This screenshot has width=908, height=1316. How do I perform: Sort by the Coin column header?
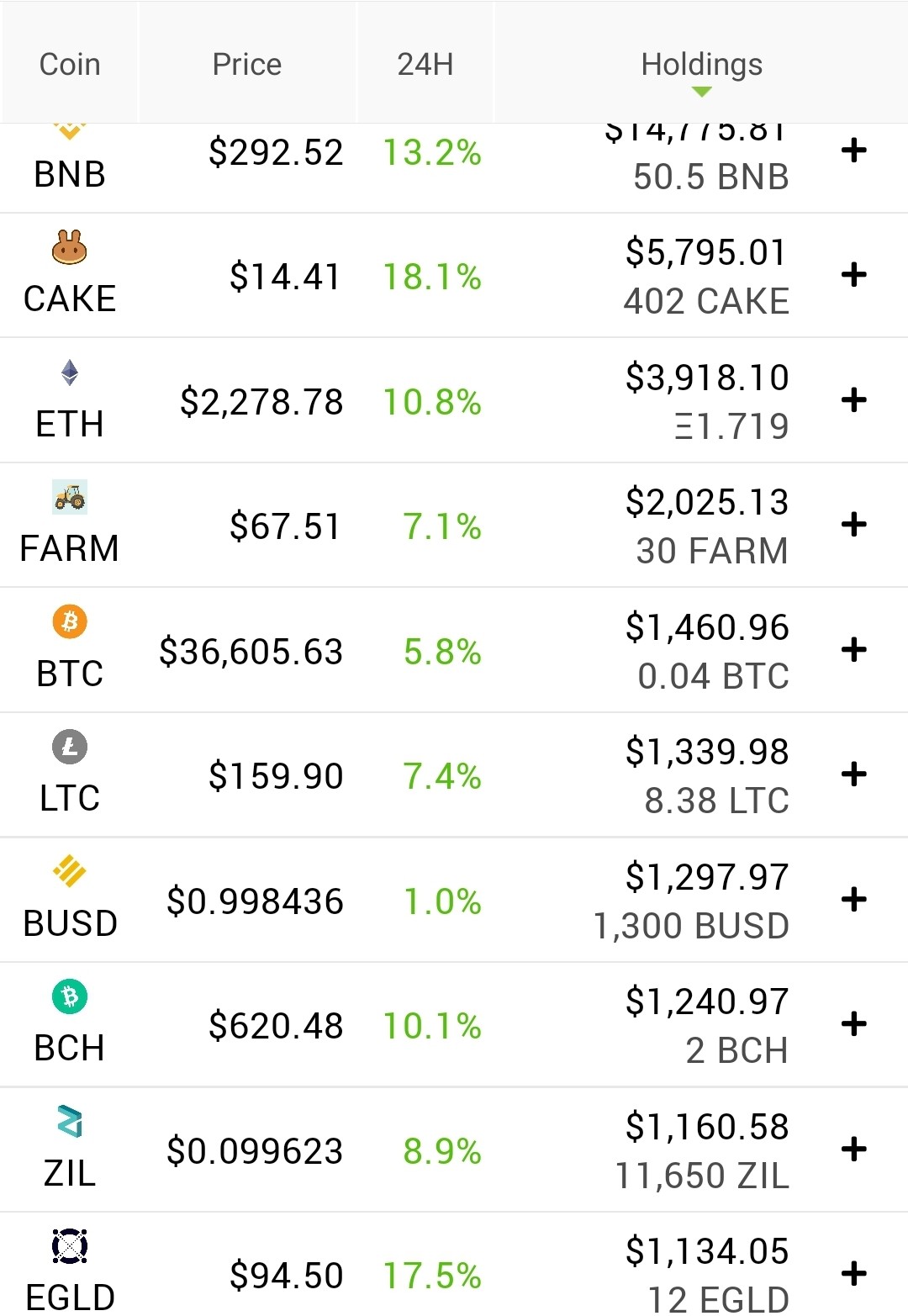(70, 65)
